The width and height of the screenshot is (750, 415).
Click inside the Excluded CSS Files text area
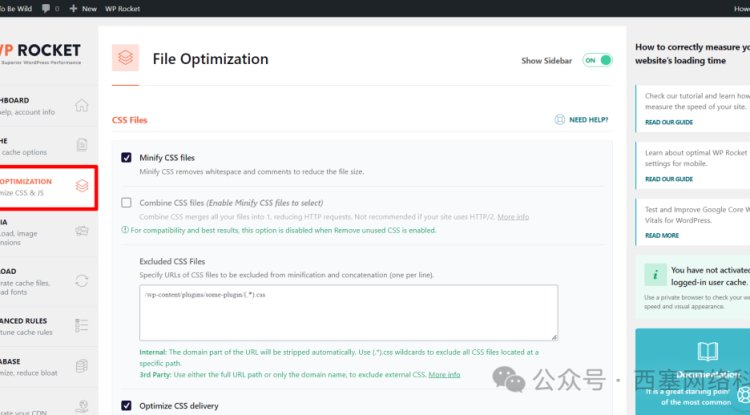pos(348,312)
